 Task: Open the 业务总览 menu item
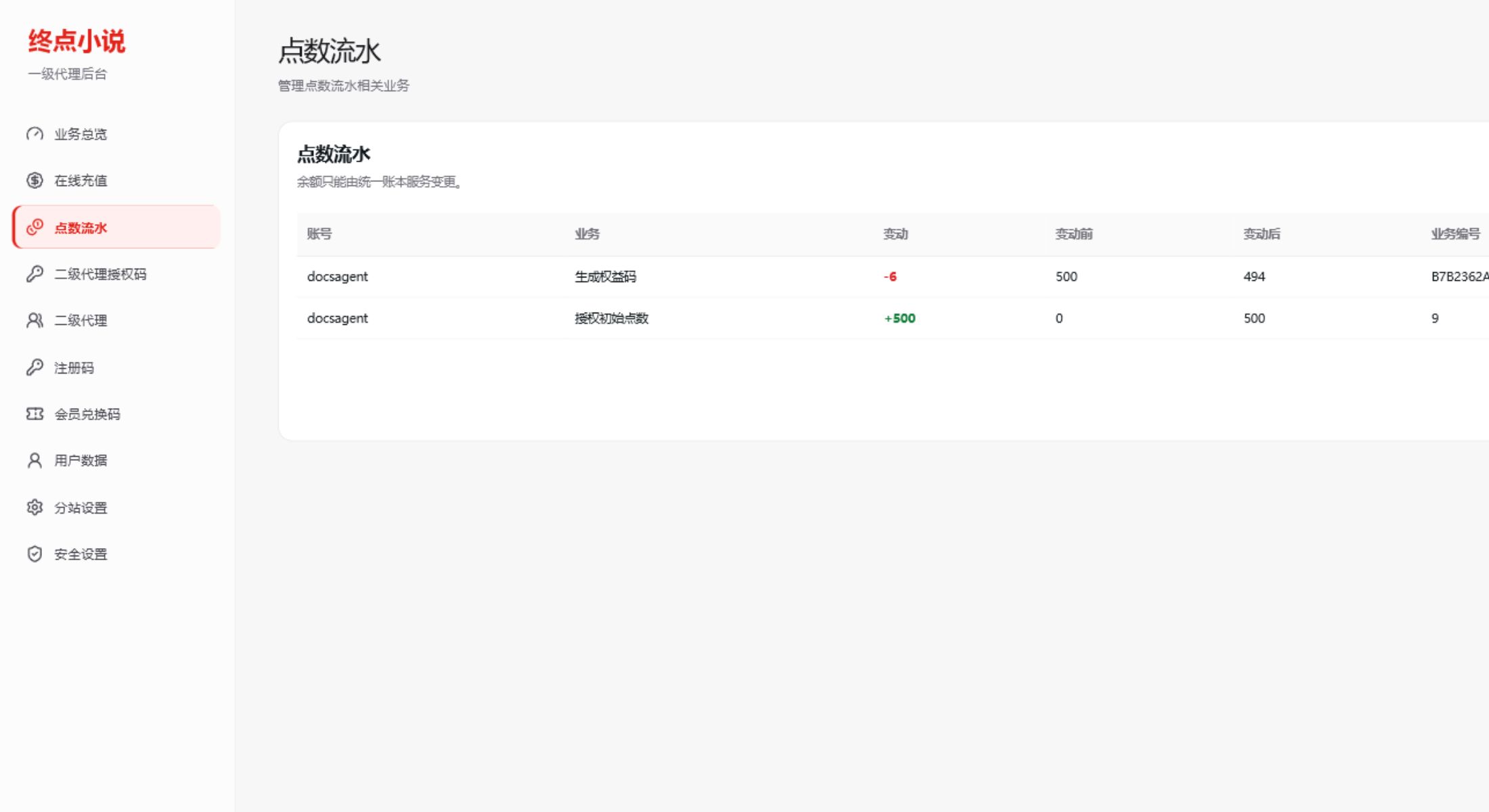coord(116,134)
